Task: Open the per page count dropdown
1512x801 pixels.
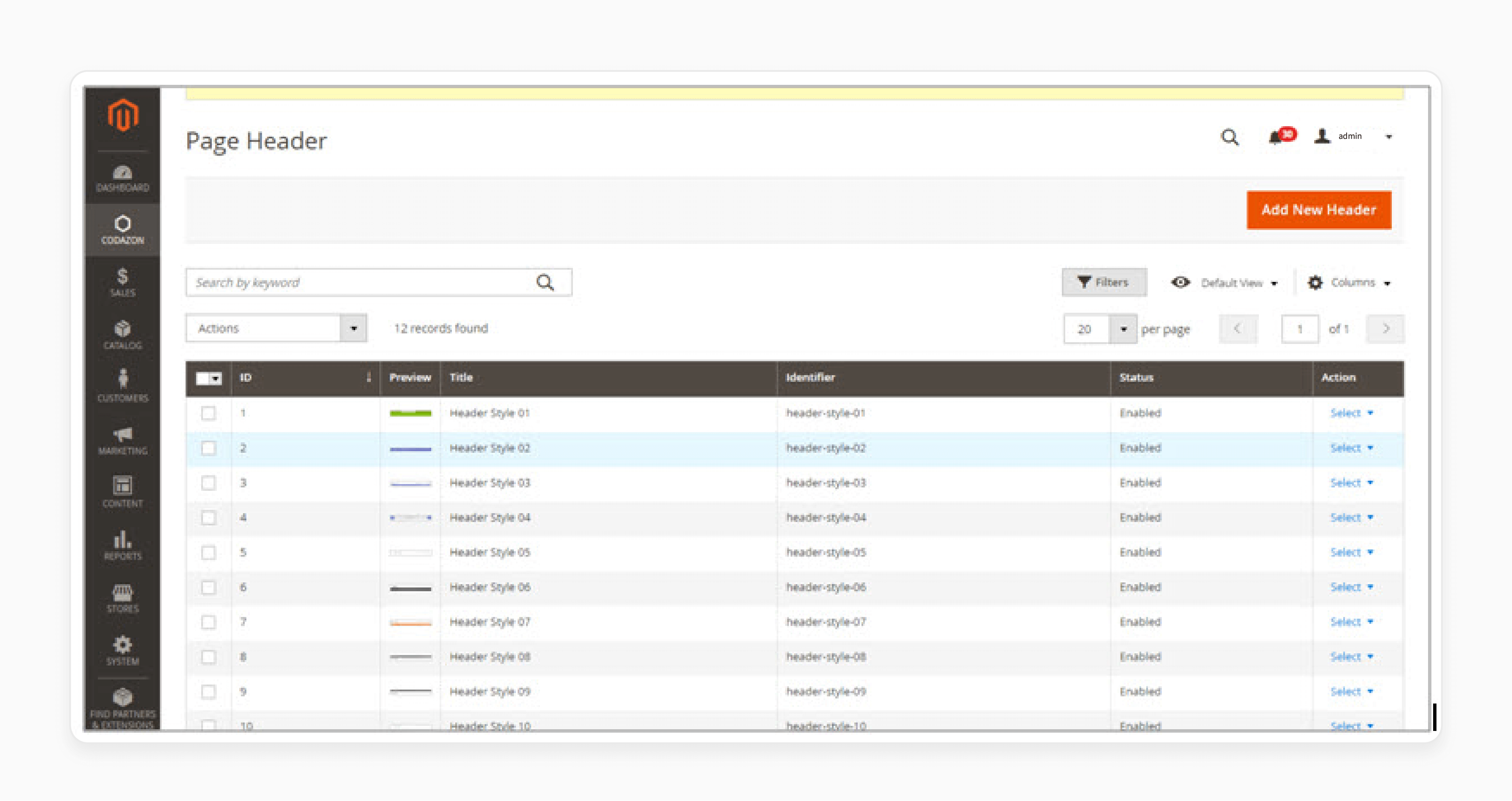Action: pyautogui.click(x=1123, y=330)
